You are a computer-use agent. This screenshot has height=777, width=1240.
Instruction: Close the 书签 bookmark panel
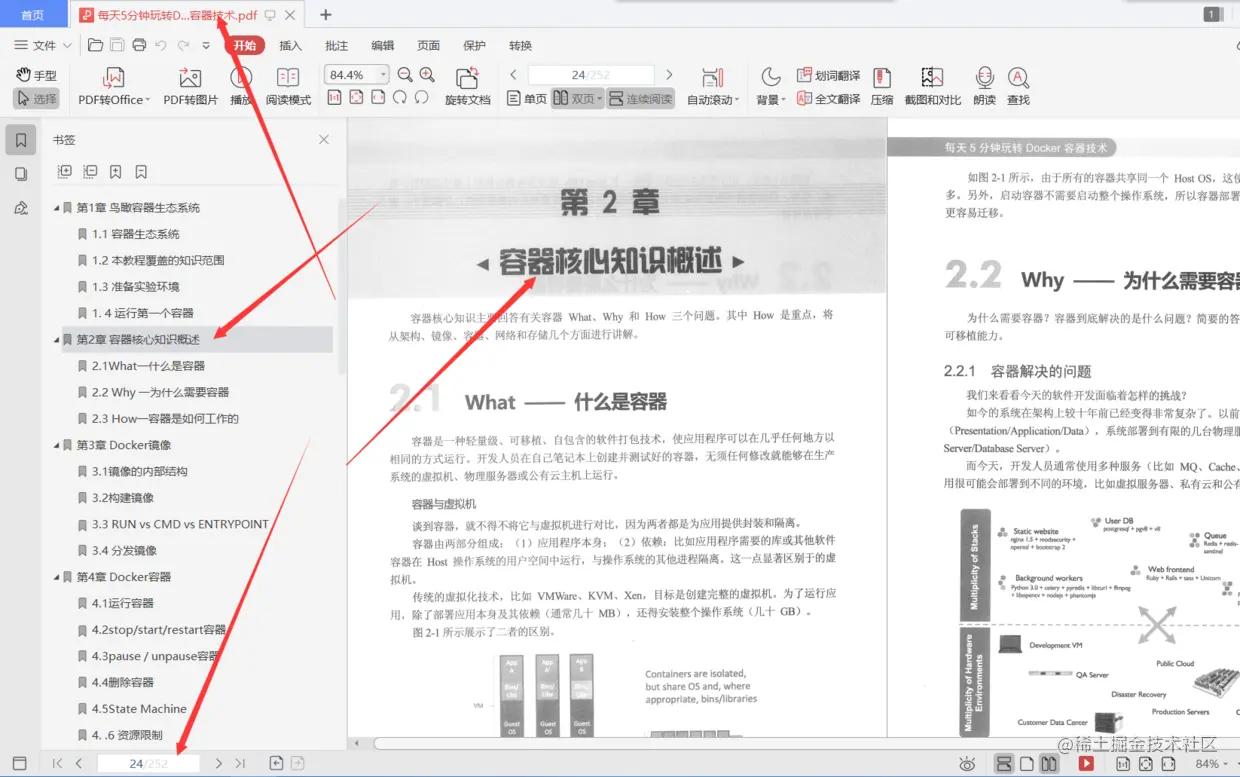(x=324, y=140)
